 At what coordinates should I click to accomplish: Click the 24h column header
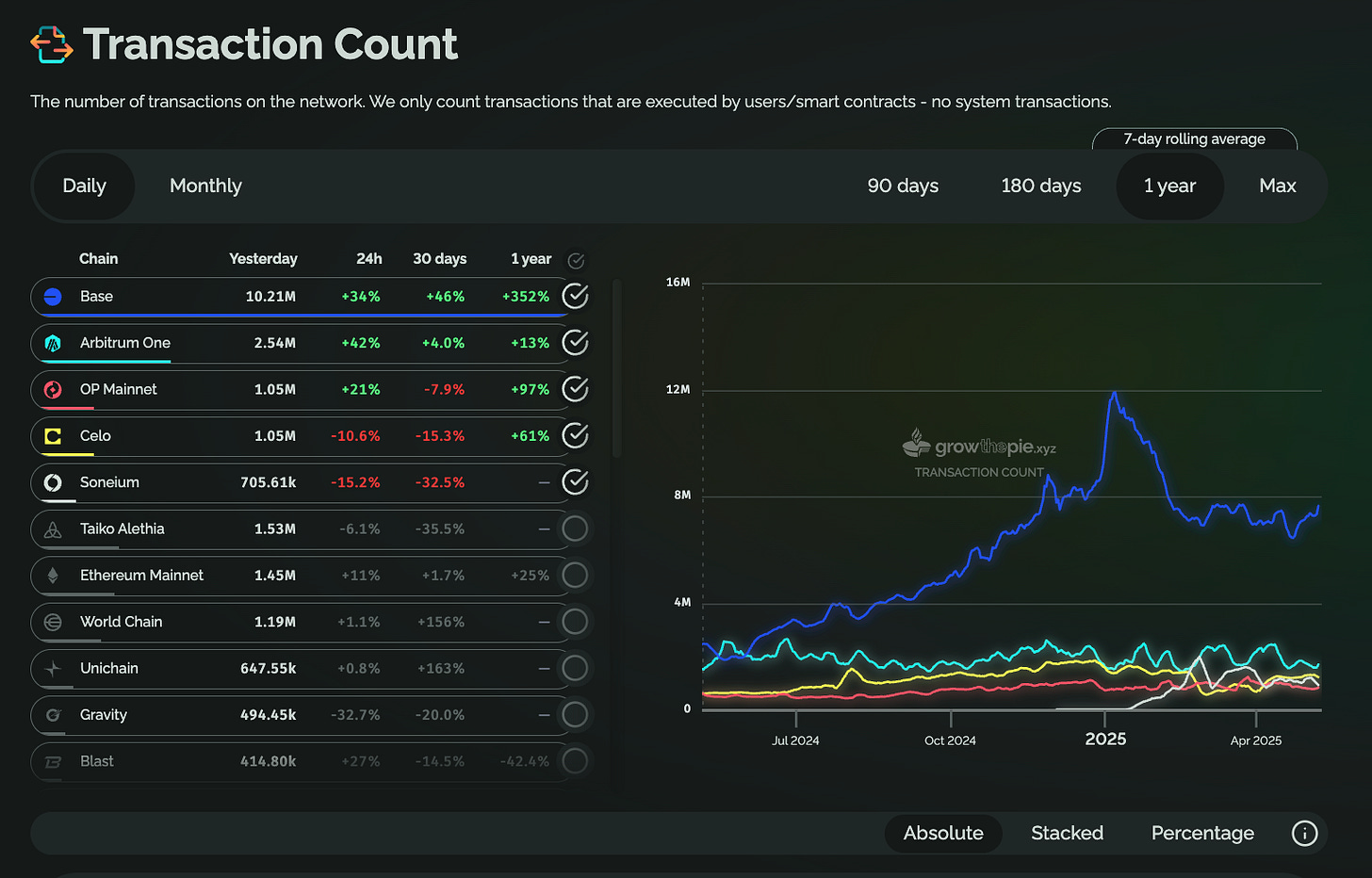369,258
